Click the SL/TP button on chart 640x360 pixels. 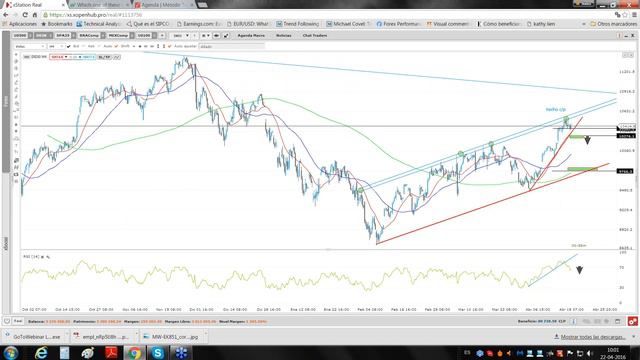[x=104, y=57]
